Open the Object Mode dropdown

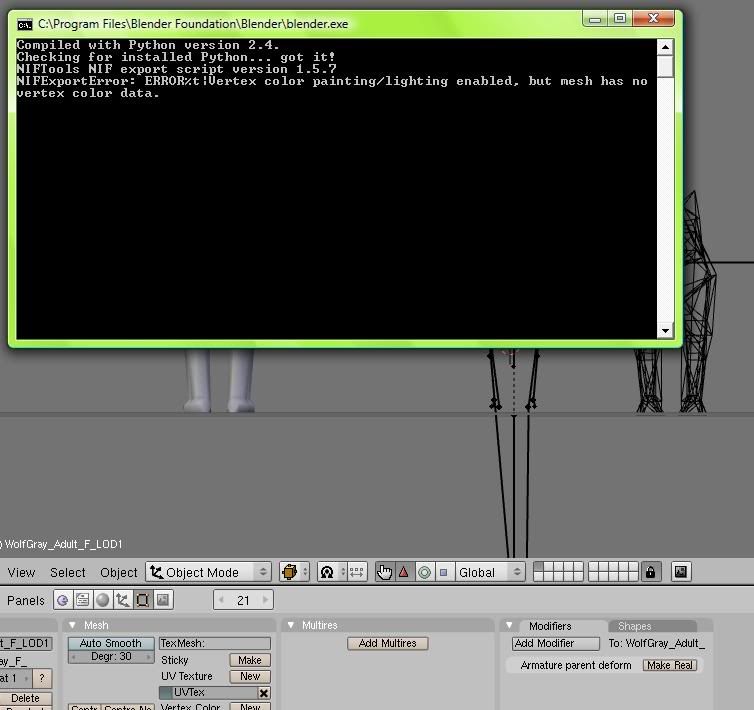tap(209, 572)
